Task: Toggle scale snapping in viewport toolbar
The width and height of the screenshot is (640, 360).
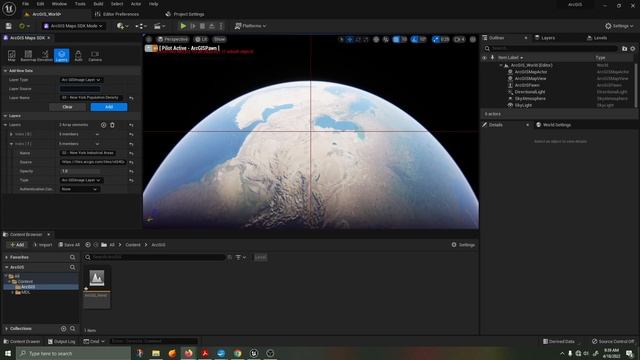Action: point(436,39)
